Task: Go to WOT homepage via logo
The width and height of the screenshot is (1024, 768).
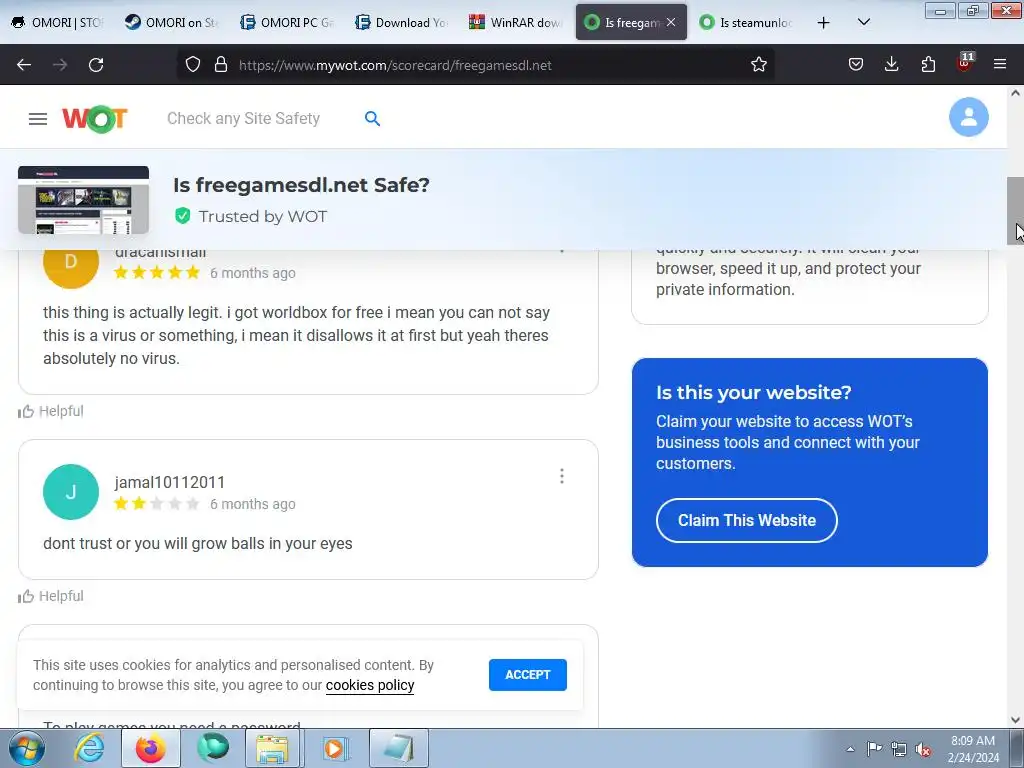Action: 95,119
